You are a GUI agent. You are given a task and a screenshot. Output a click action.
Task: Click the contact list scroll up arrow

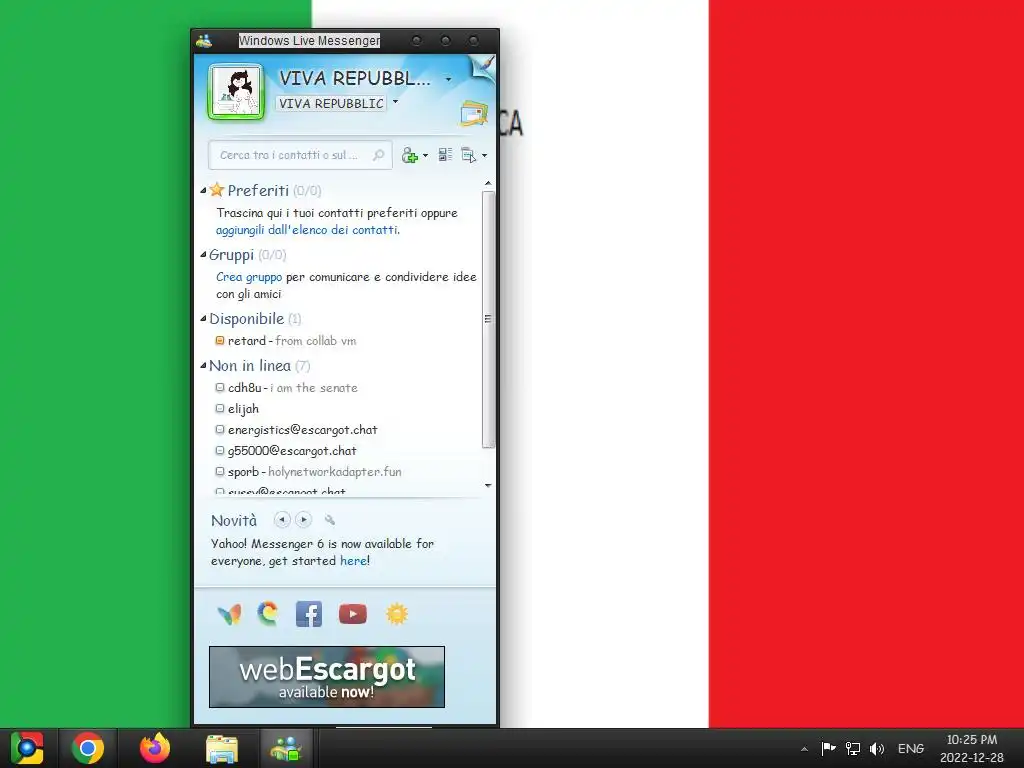coord(488,184)
